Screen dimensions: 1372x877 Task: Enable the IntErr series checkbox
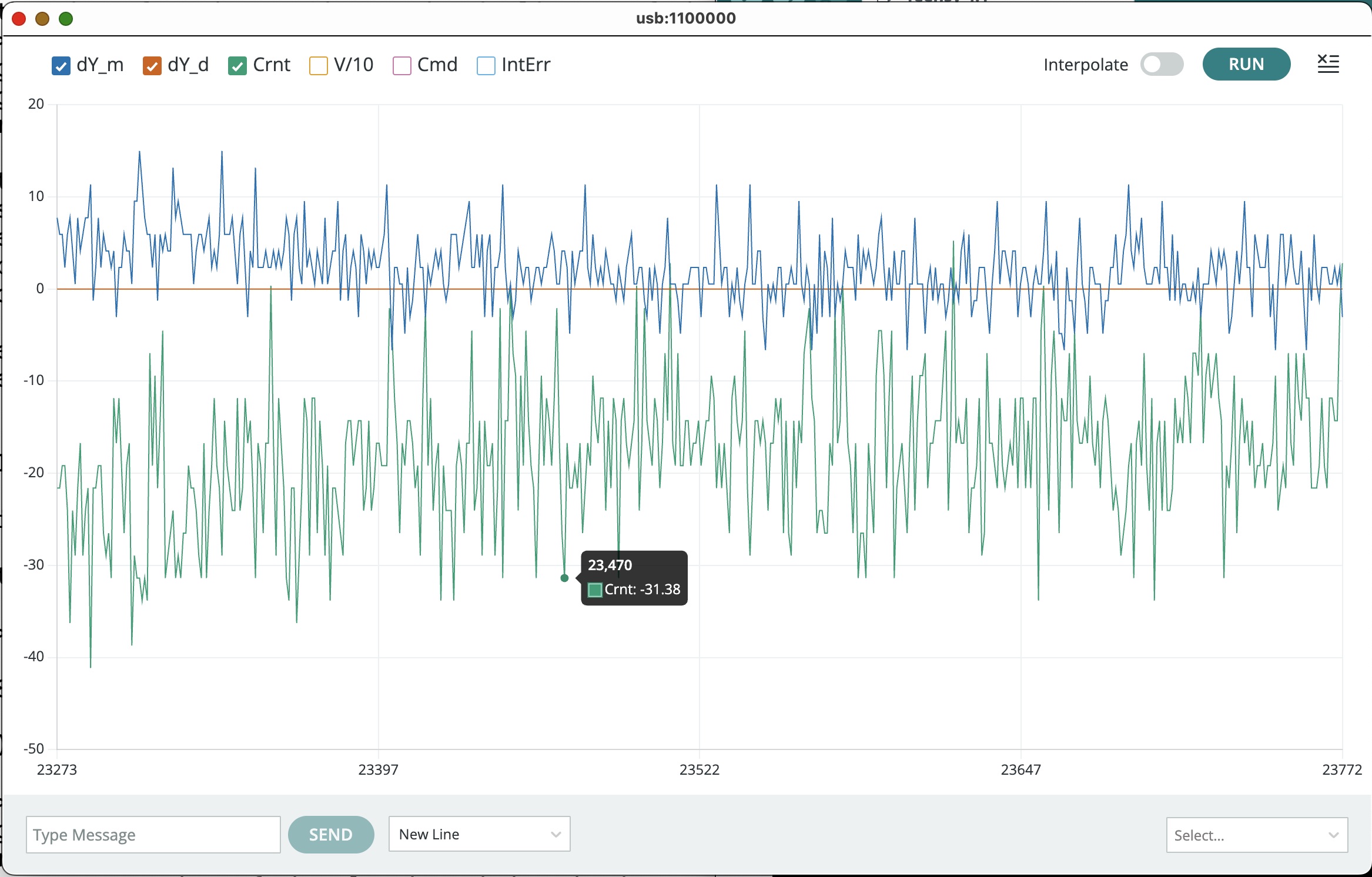486,66
